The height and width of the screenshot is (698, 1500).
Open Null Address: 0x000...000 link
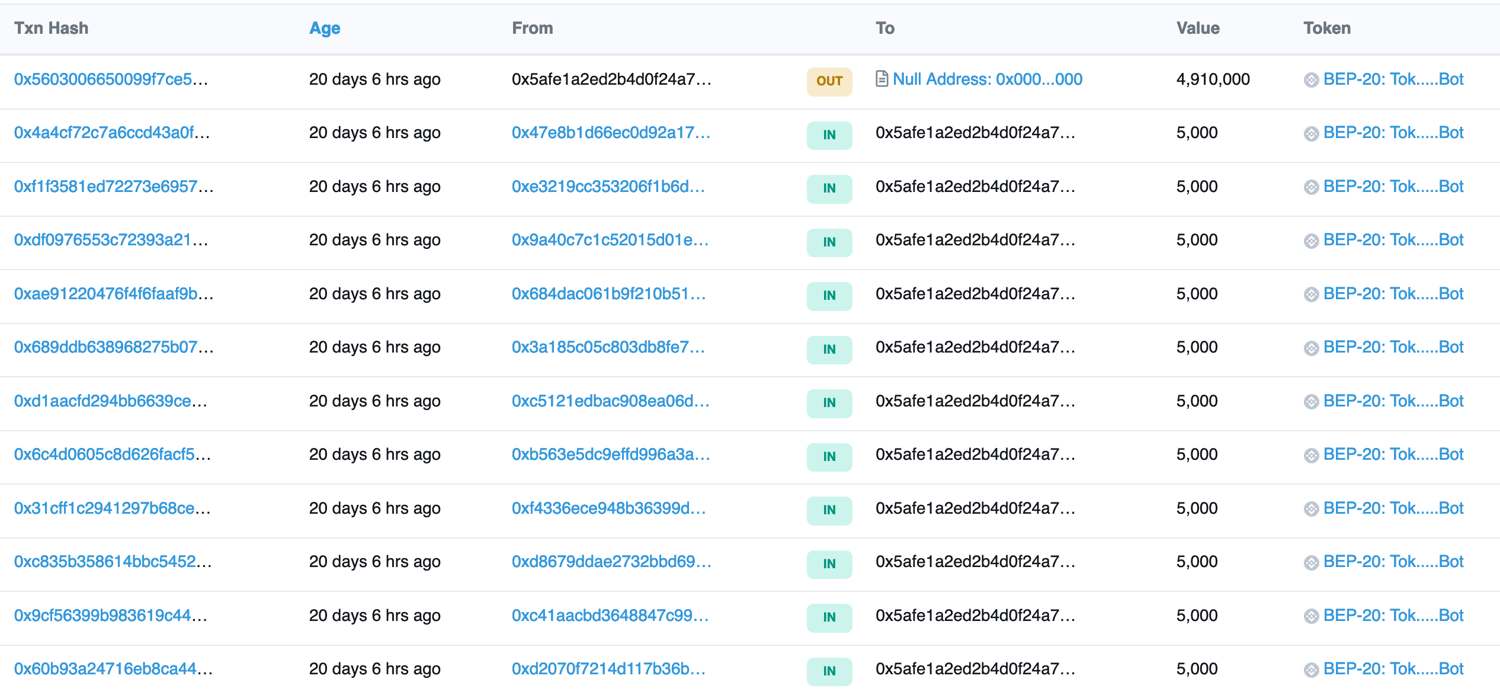(x=987, y=79)
